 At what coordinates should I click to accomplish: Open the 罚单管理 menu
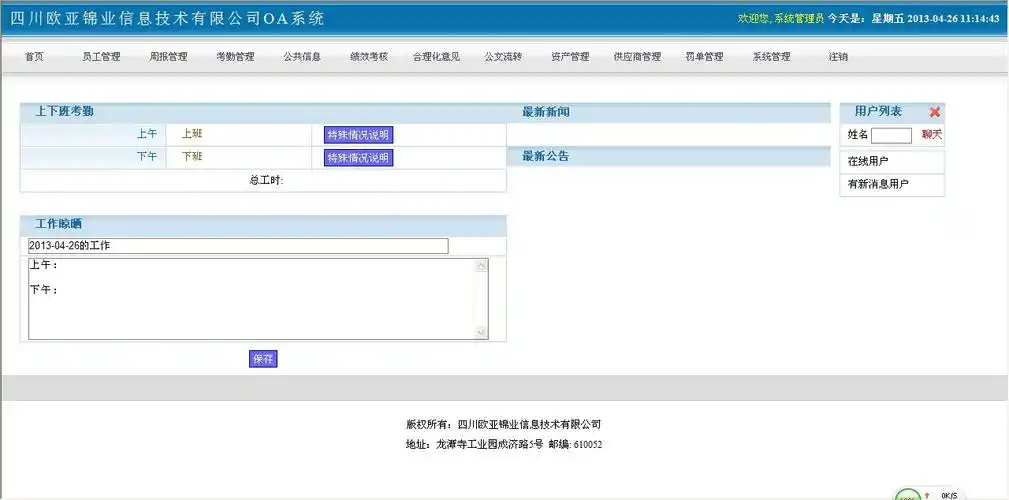point(705,57)
